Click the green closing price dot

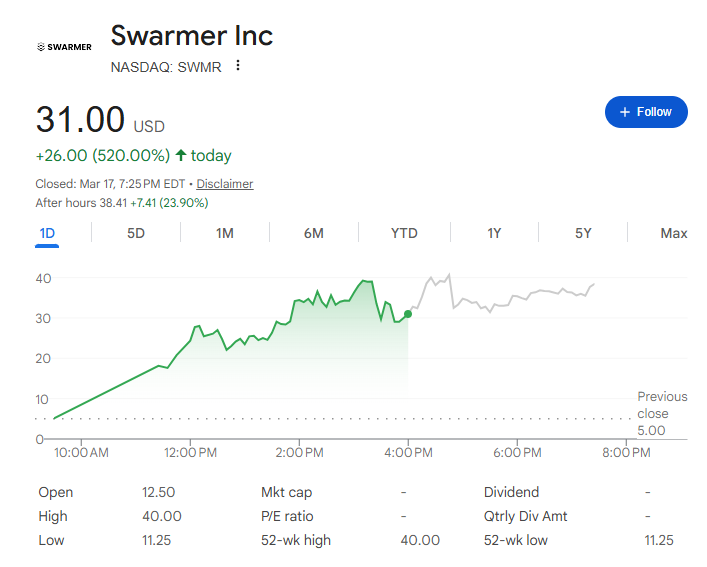pyautogui.click(x=408, y=314)
